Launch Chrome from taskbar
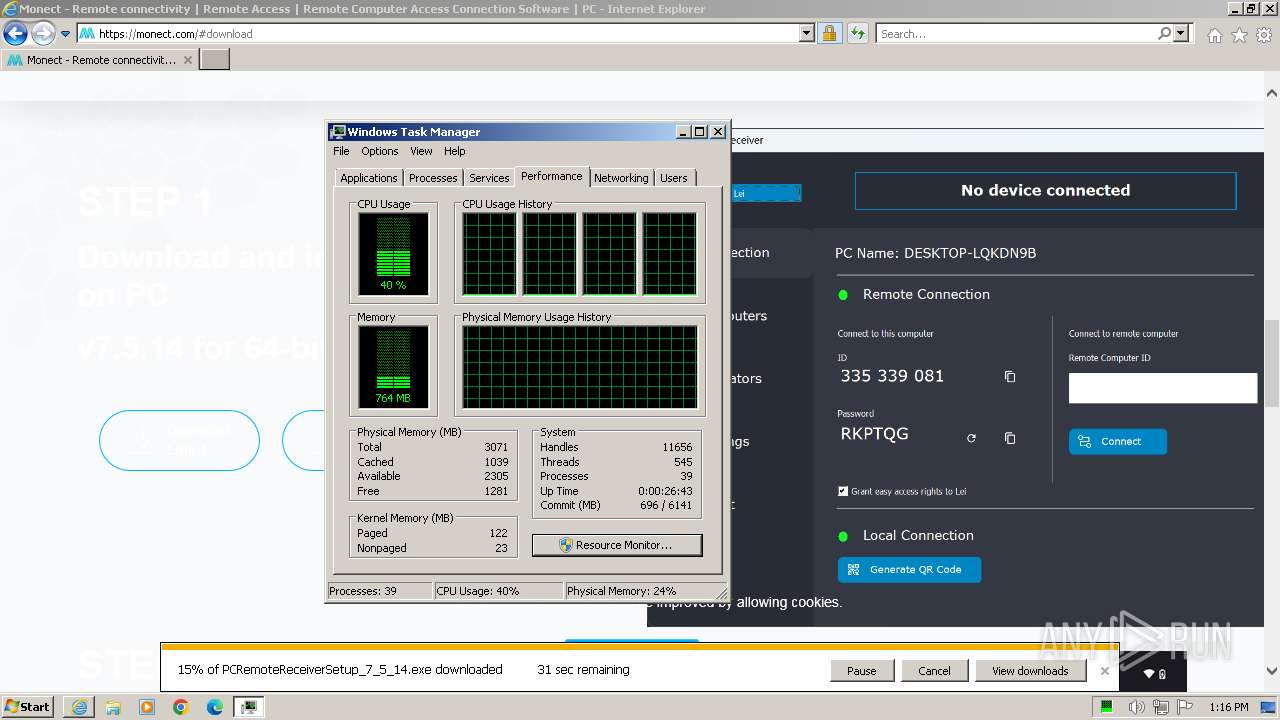Viewport: 1280px width, 720px height. coord(181,707)
